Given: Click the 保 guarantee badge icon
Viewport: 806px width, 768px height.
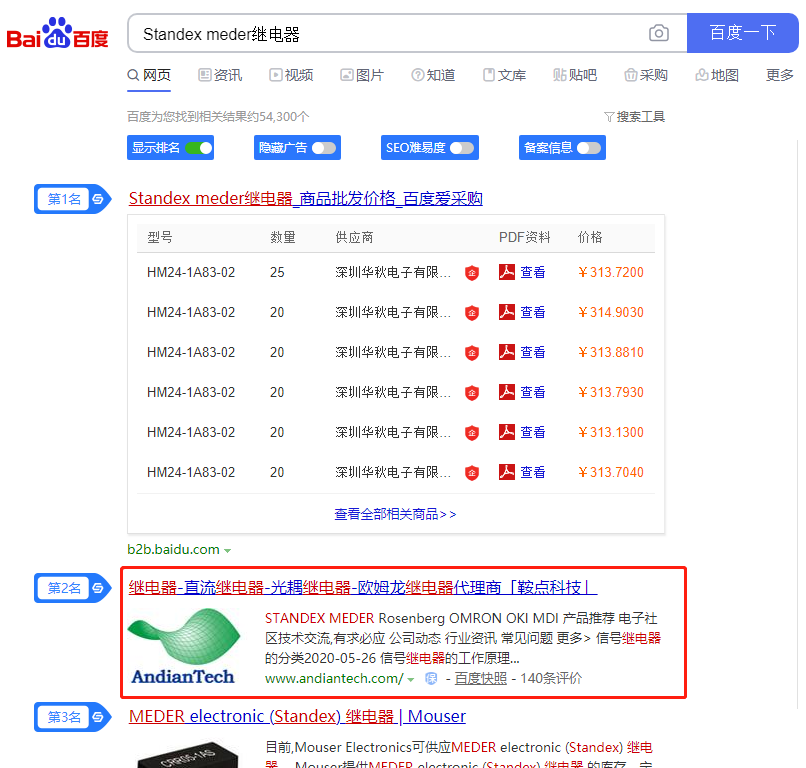Looking at the screenshot, I should 431,679.
